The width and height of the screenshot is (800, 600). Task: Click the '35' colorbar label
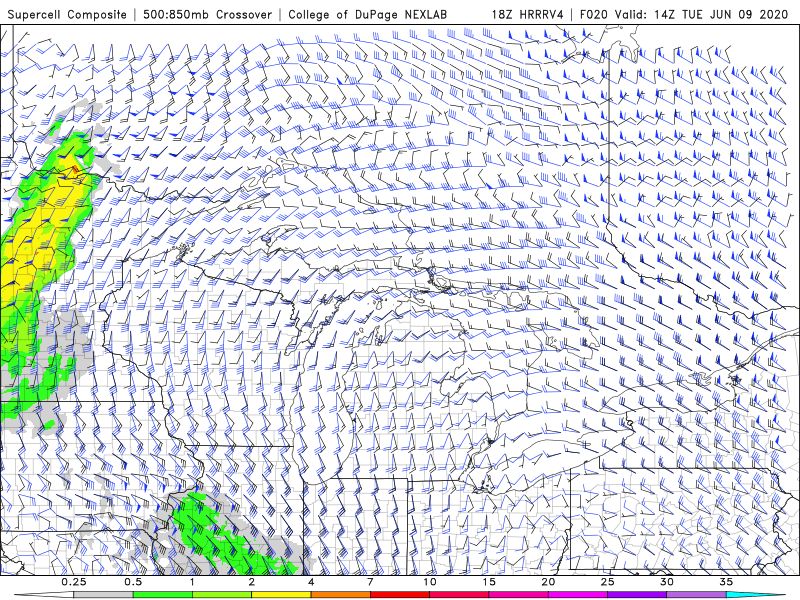pyautogui.click(x=726, y=582)
